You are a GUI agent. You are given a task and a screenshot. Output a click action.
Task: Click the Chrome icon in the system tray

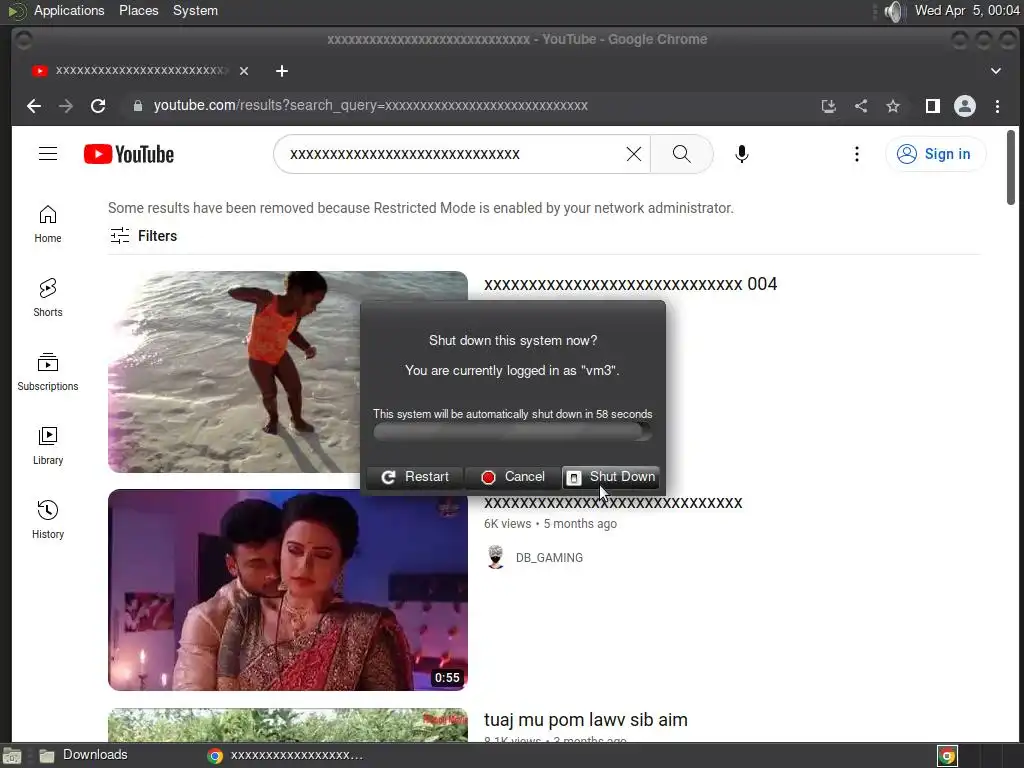pos(948,756)
